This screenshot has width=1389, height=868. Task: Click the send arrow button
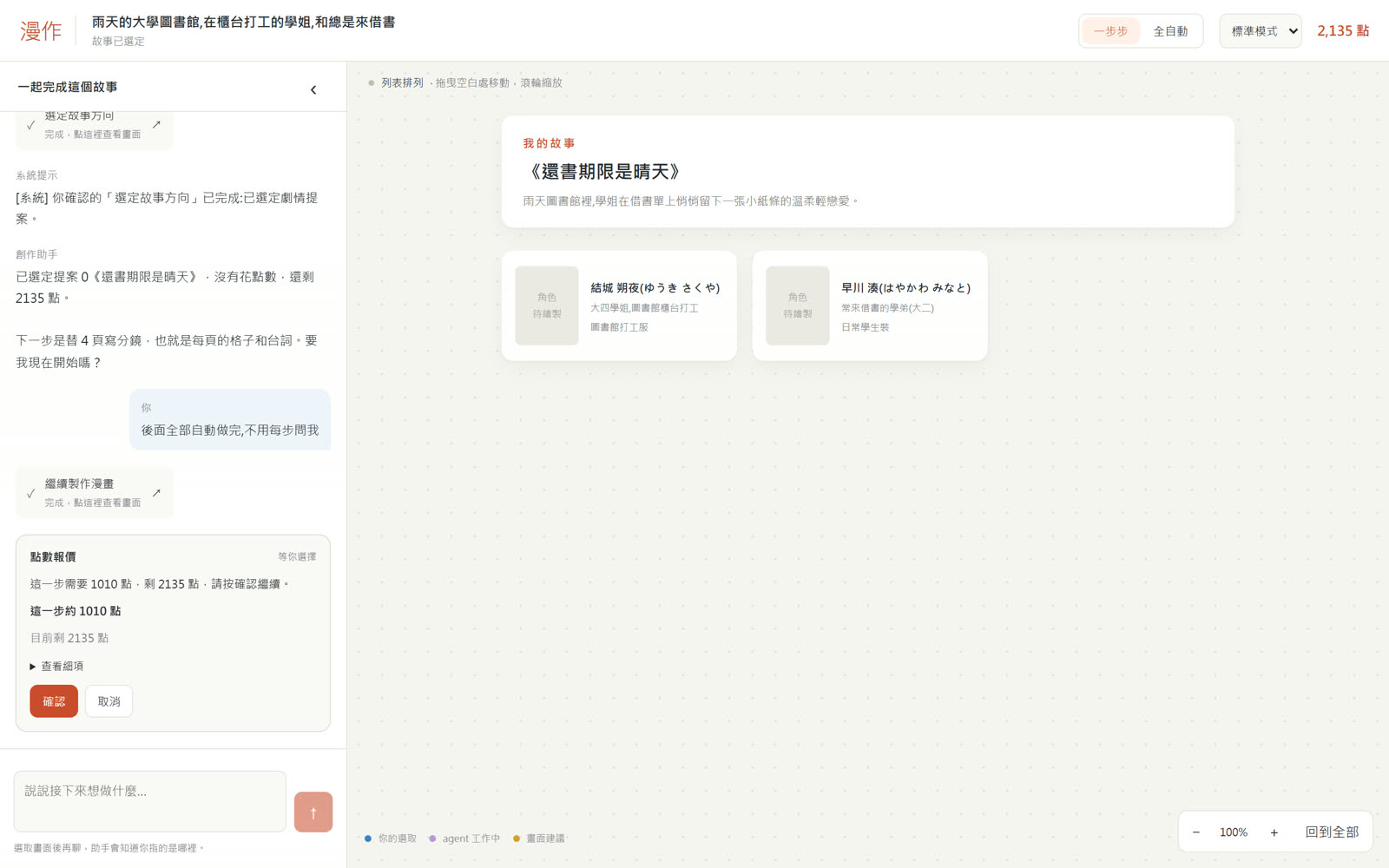pos(313,812)
